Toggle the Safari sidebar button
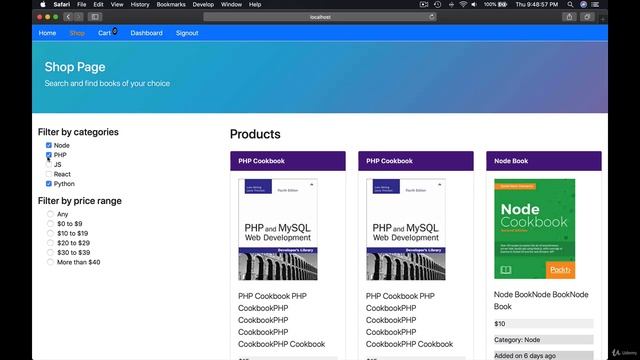Viewport: 640px width, 360px height. pos(95,17)
